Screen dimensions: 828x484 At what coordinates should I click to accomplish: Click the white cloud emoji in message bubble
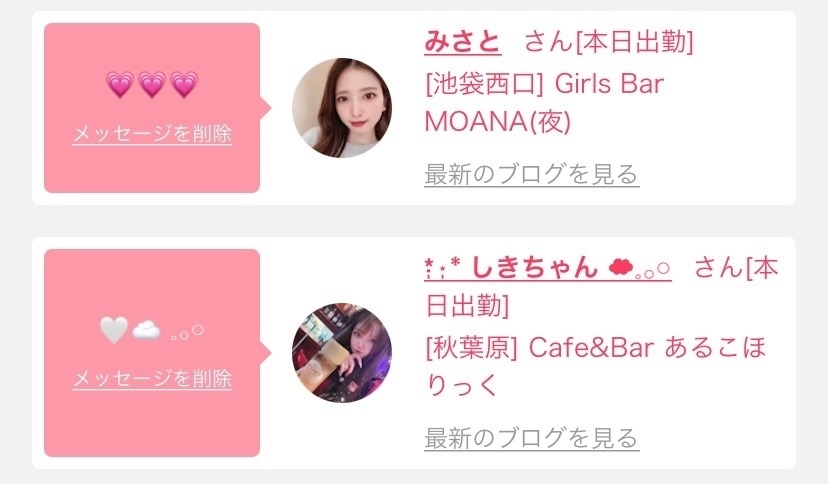(146, 331)
